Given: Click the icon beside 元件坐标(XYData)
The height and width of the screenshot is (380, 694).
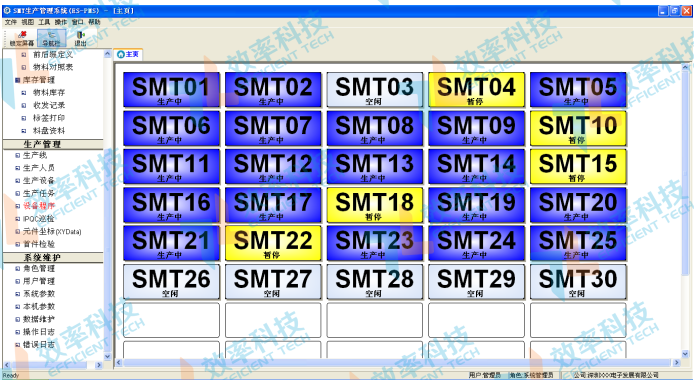Looking at the screenshot, I should click(x=18, y=231).
